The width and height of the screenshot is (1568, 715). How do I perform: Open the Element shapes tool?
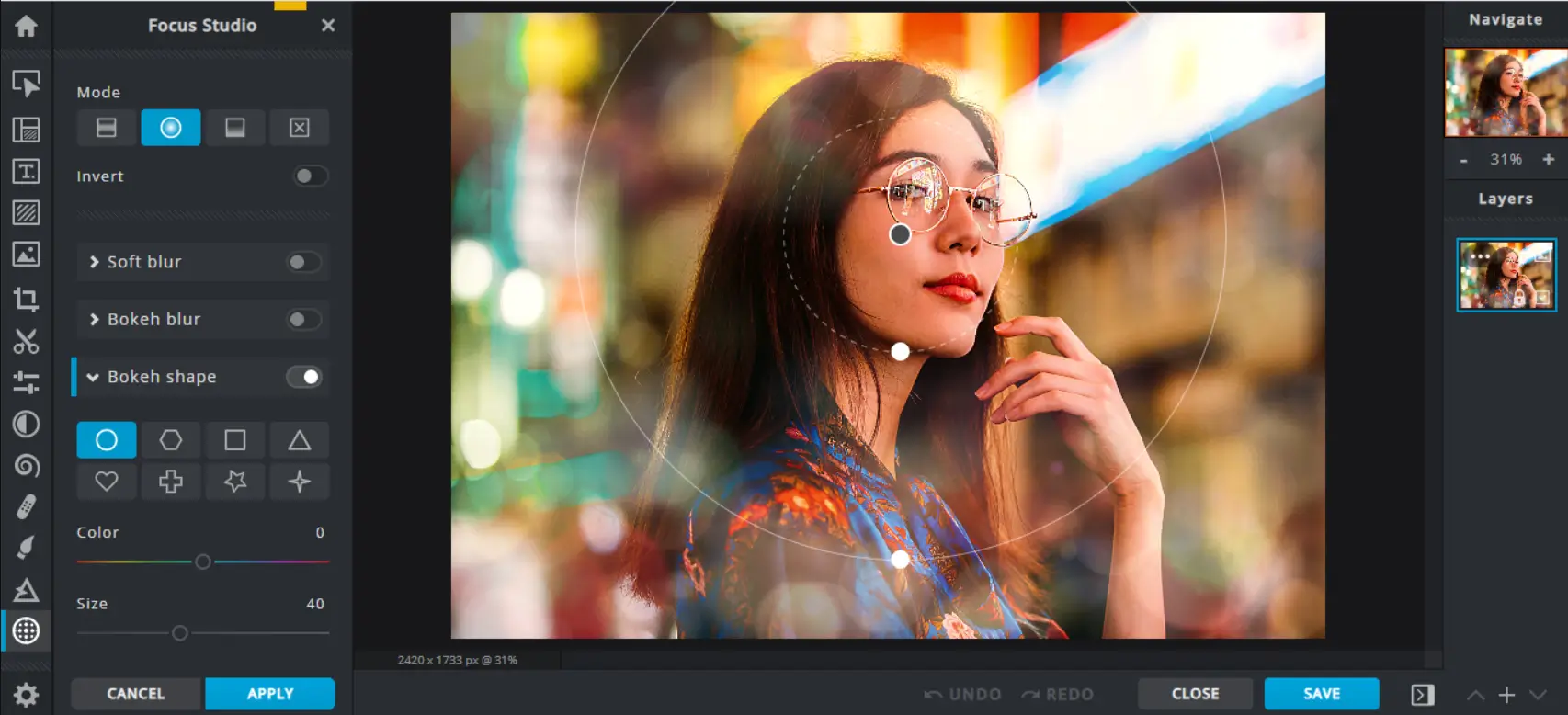pos(26,590)
